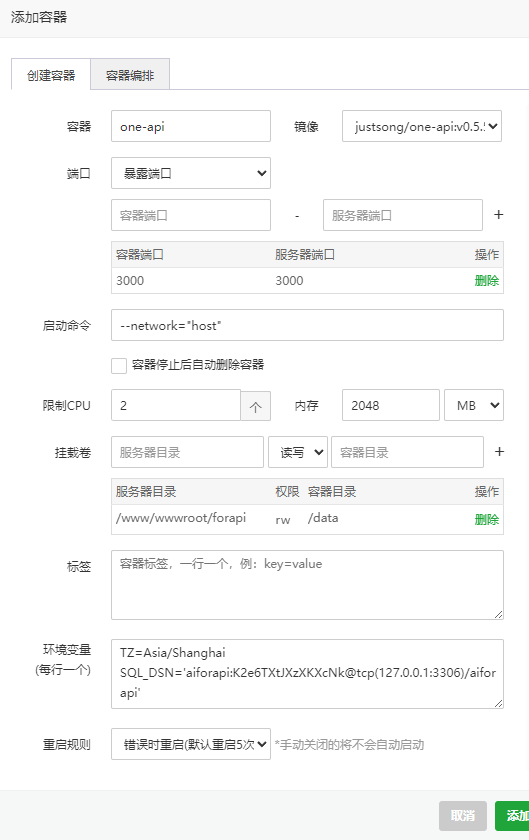
Task: Click the green 添加 button
Action: 512,816
